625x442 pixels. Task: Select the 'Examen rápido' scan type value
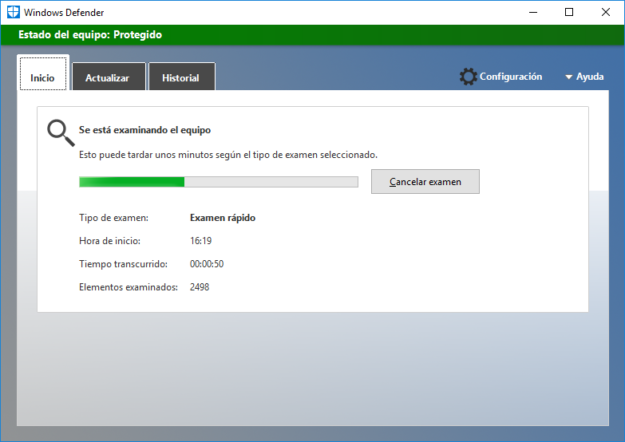click(x=222, y=218)
